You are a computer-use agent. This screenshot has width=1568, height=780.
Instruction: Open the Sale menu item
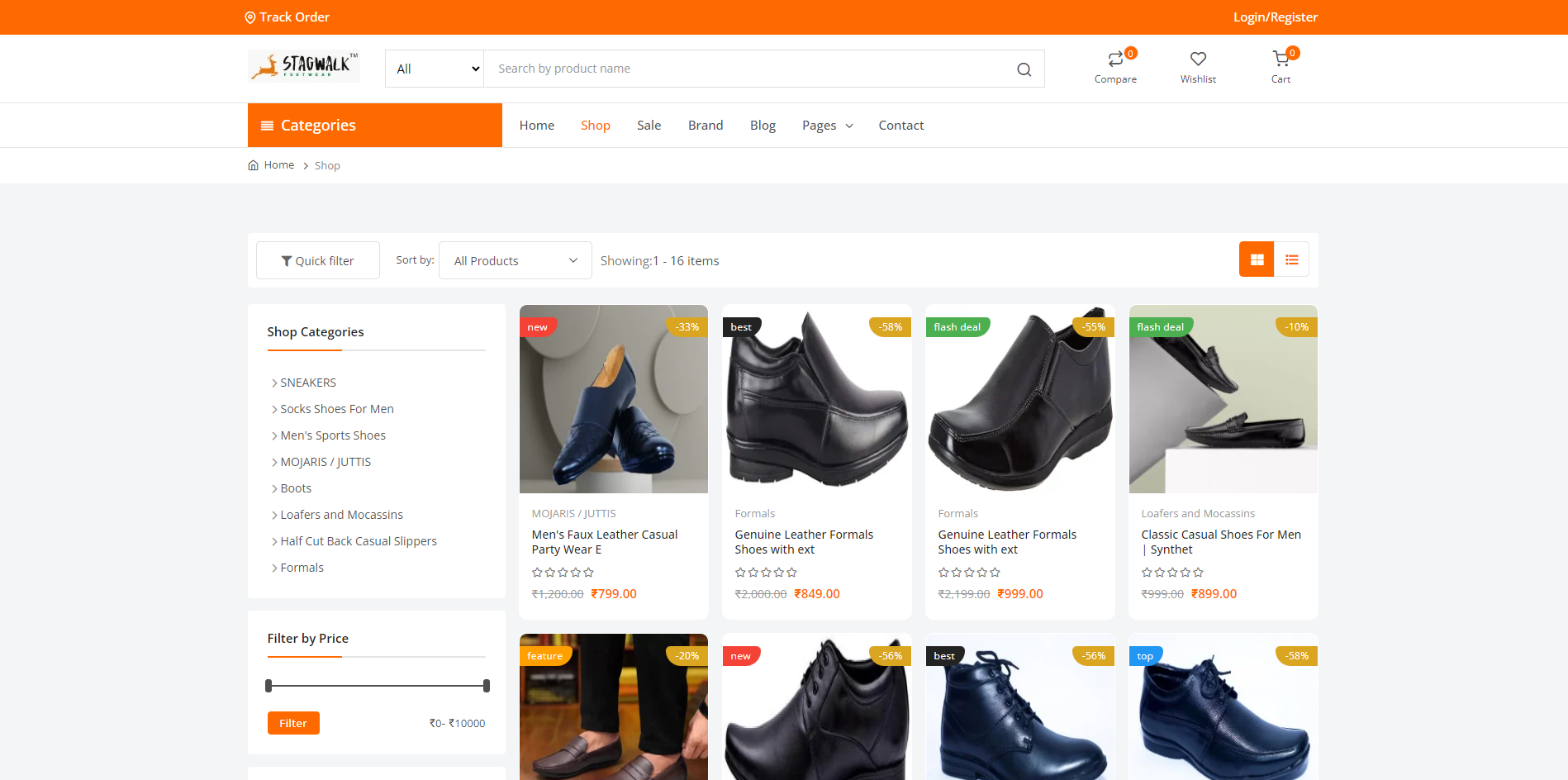pos(649,126)
